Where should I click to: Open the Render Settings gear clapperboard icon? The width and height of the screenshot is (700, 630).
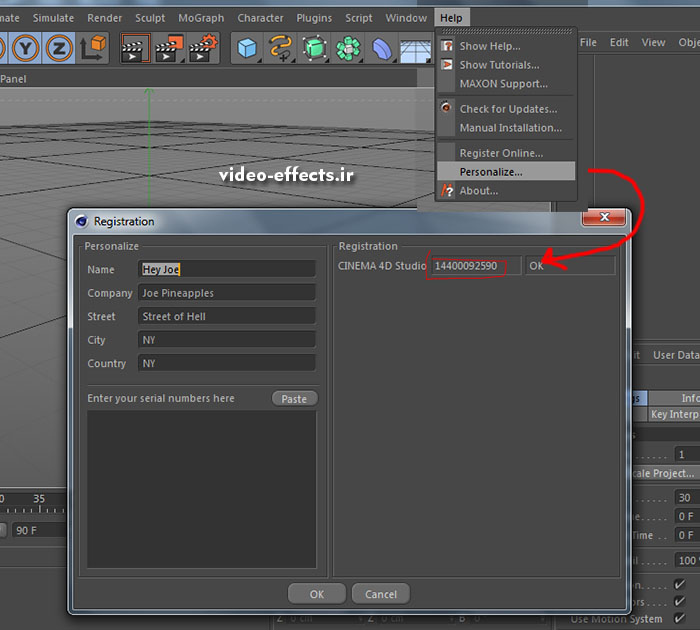[203, 48]
